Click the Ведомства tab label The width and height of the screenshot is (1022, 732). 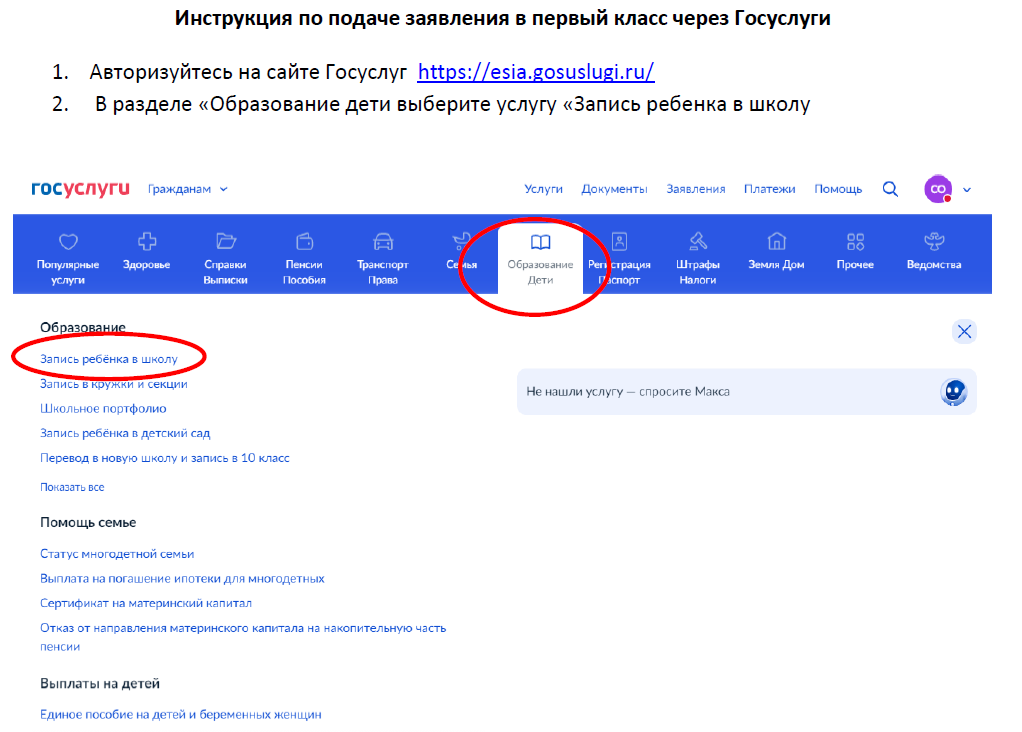(x=934, y=265)
